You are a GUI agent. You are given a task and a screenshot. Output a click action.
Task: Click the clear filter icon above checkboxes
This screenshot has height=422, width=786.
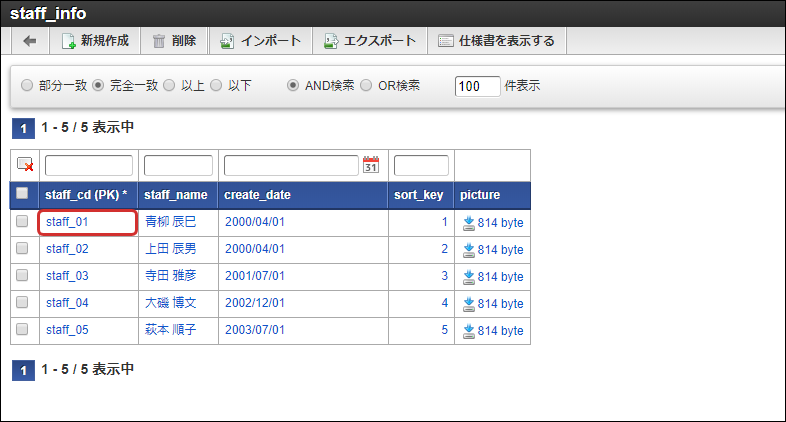(x=25, y=165)
